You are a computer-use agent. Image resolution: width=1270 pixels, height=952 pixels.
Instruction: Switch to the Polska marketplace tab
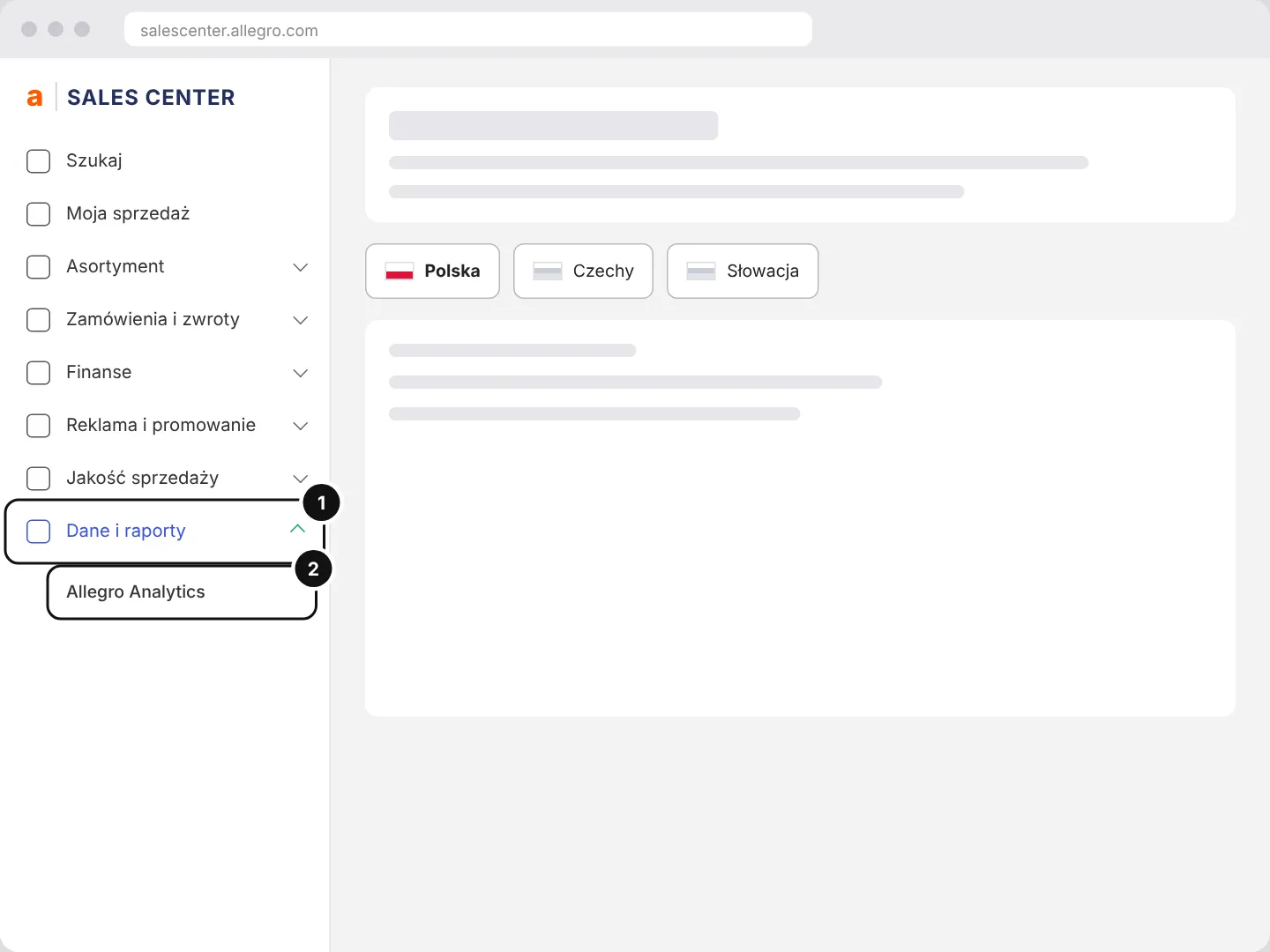(x=432, y=271)
